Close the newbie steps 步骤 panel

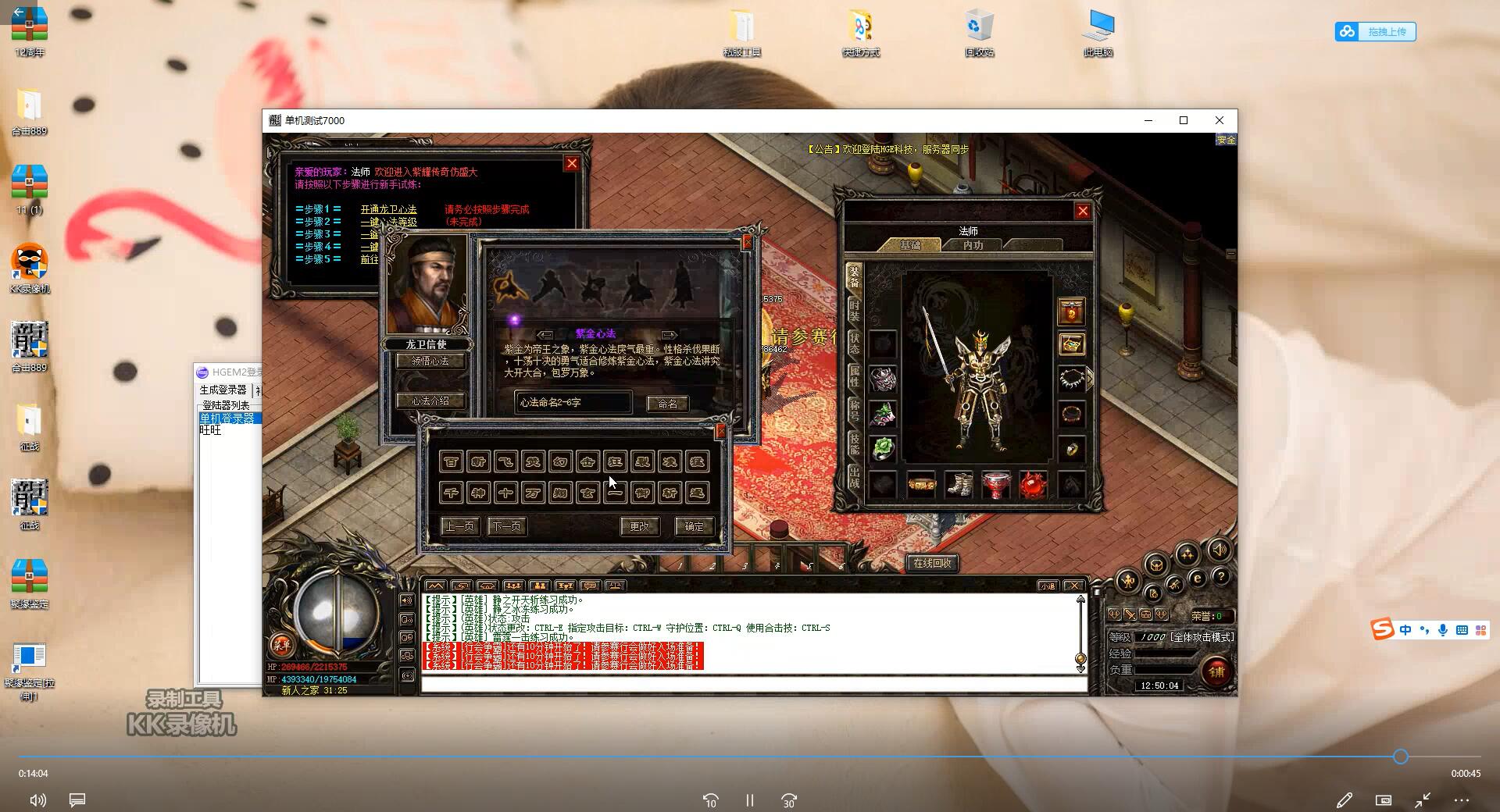click(x=572, y=163)
